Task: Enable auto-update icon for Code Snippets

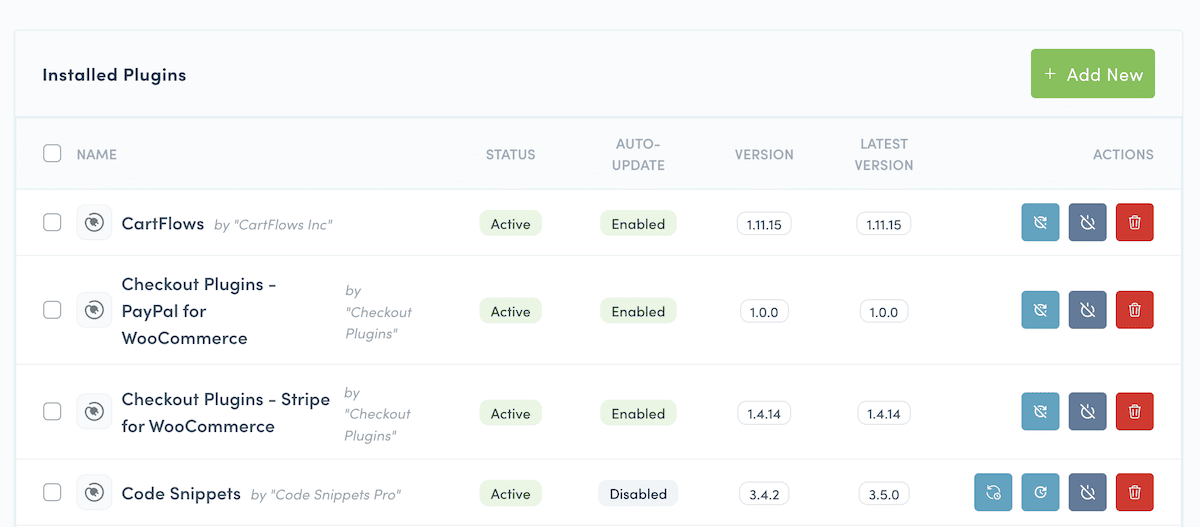Action: pos(1040,492)
